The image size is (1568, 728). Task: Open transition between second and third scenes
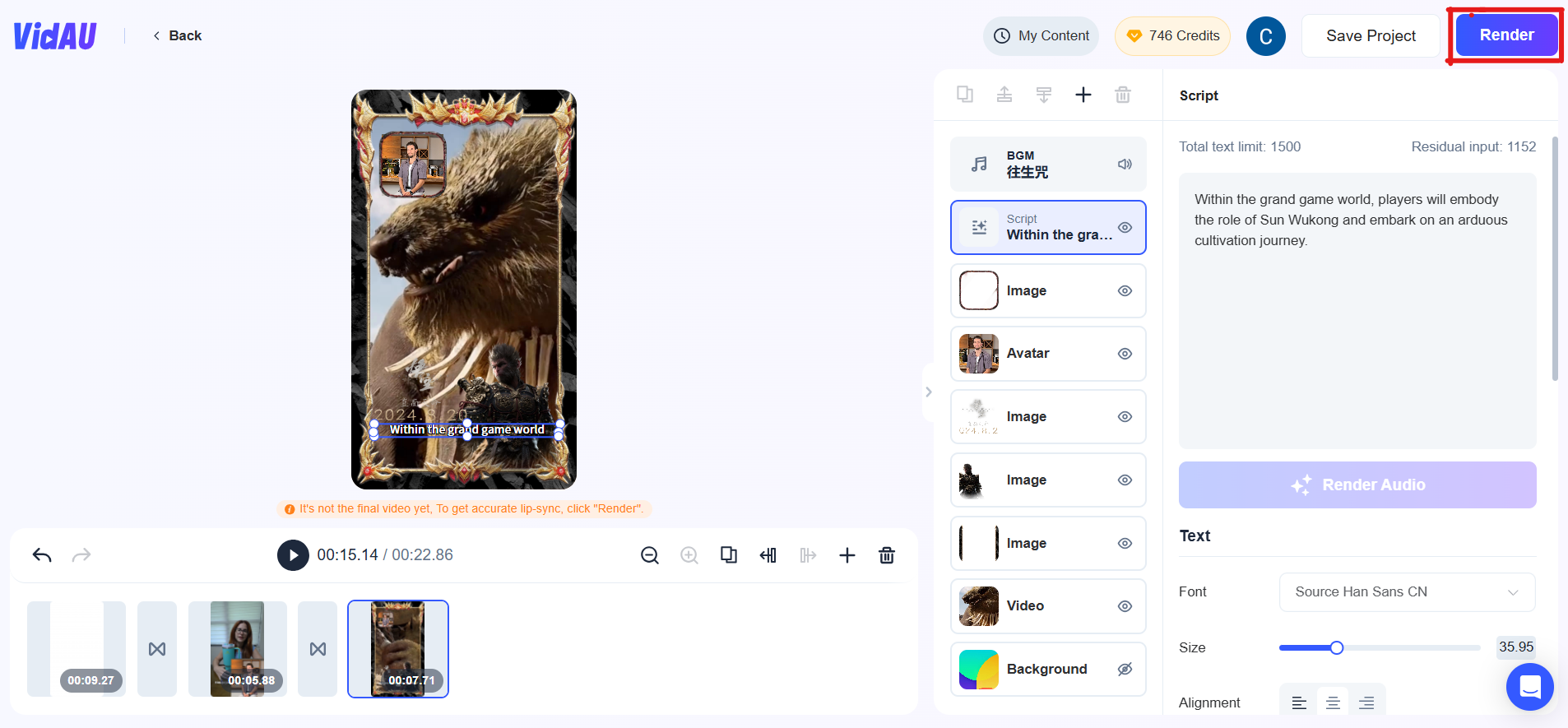(x=318, y=649)
